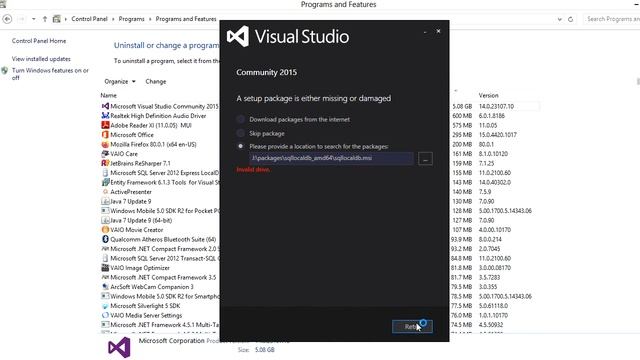This screenshot has height=360, width=640.
Task: Click the Microsoft Visual Studio Community 2015 icon
Action: pyautogui.click(x=105, y=106)
